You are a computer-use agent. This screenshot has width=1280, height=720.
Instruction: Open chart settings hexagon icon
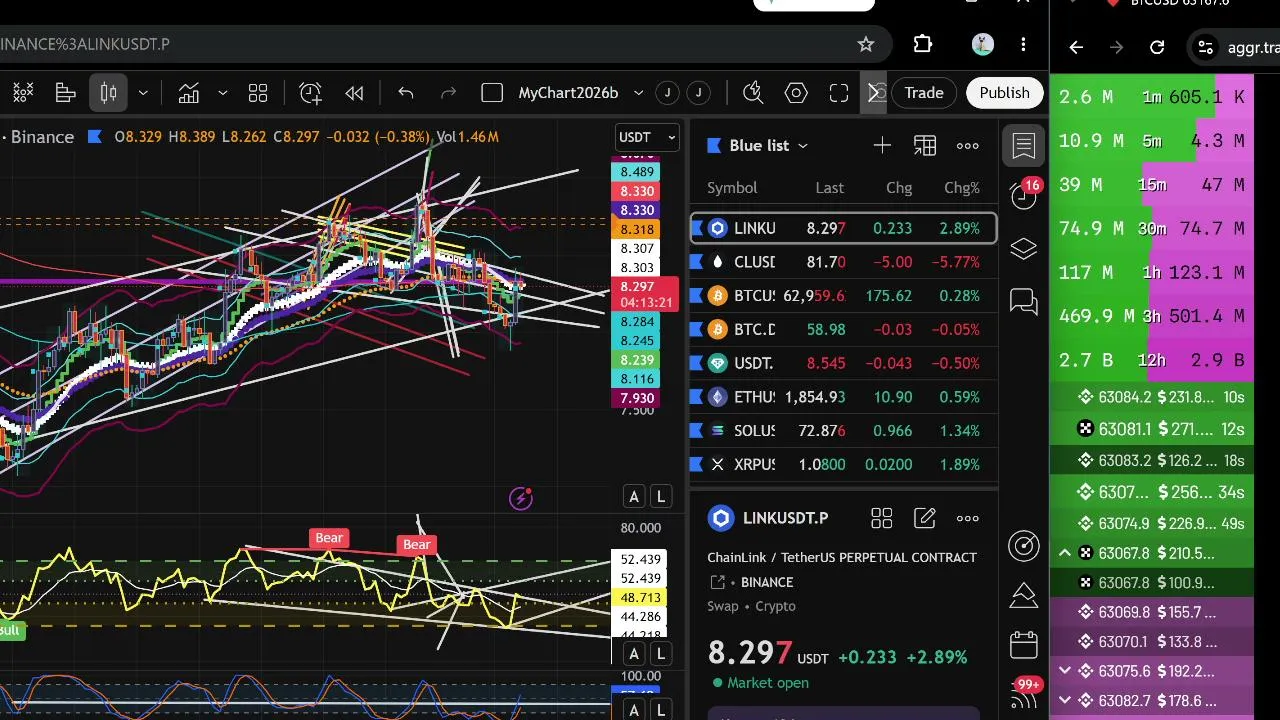[x=796, y=93]
